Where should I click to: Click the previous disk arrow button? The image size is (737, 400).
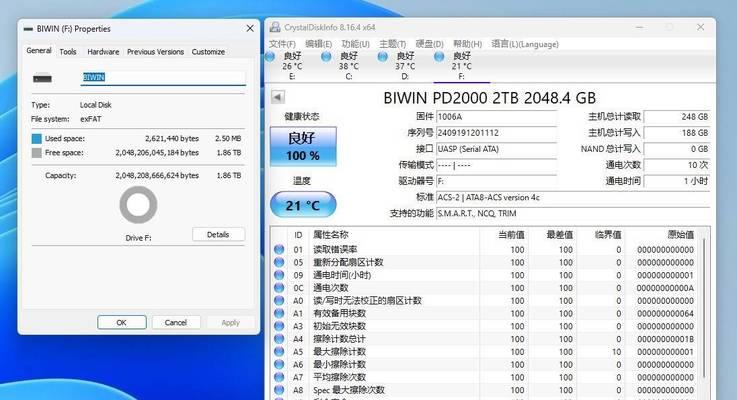pos(278,97)
